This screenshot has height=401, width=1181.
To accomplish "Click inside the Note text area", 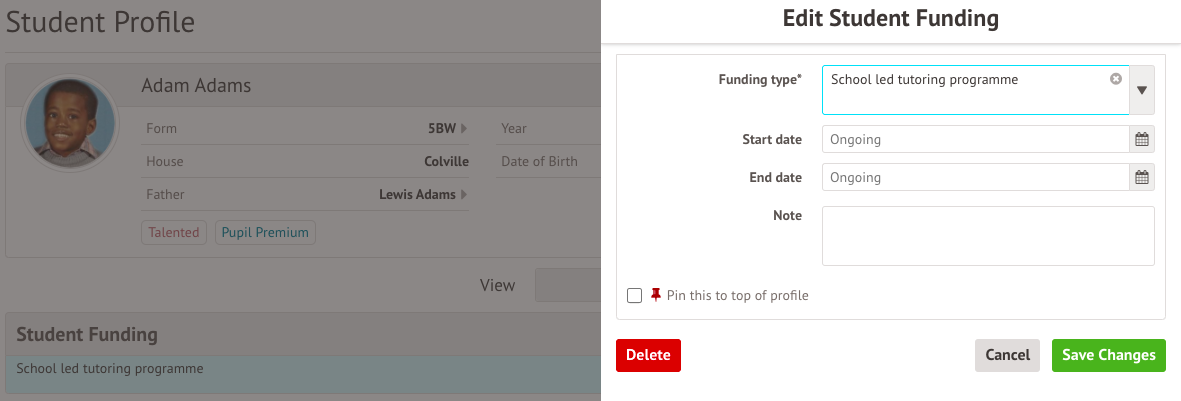I will point(987,236).
